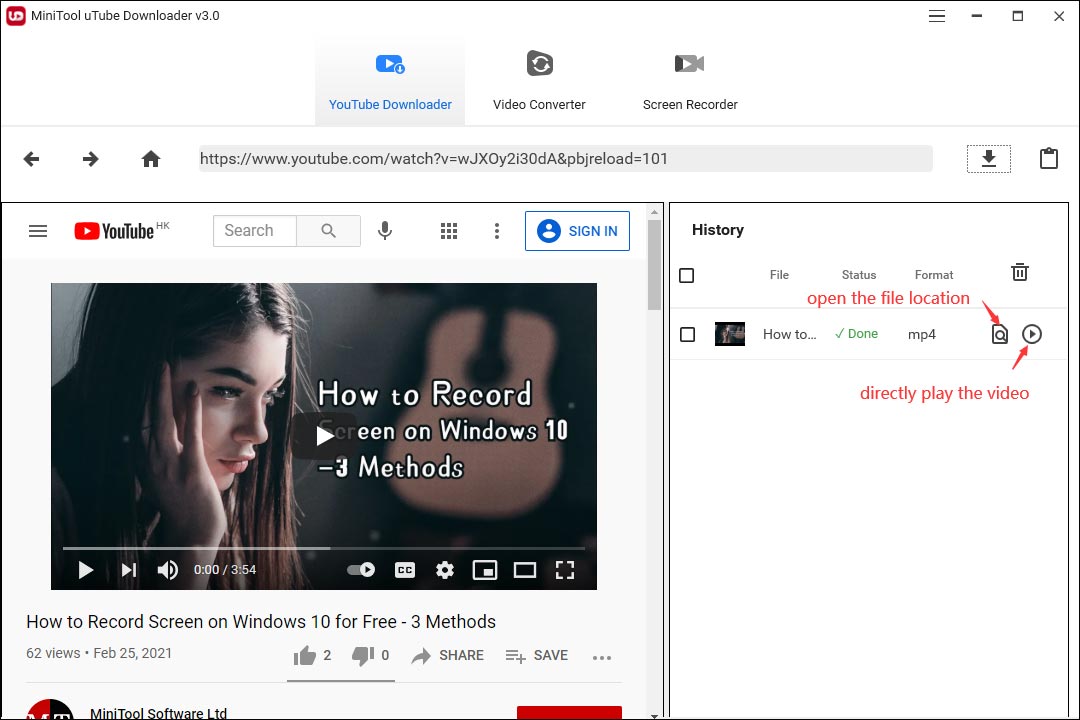1080x720 pixels.
Task: Open the hamburger menu in the app titlebar
Action: coord(937,16)
